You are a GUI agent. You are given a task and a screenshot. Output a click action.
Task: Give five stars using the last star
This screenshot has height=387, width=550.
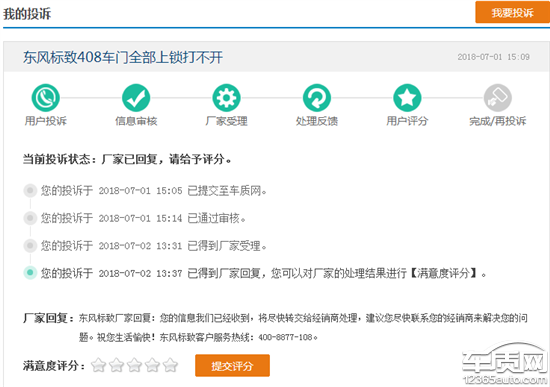[x=170, y=365]
